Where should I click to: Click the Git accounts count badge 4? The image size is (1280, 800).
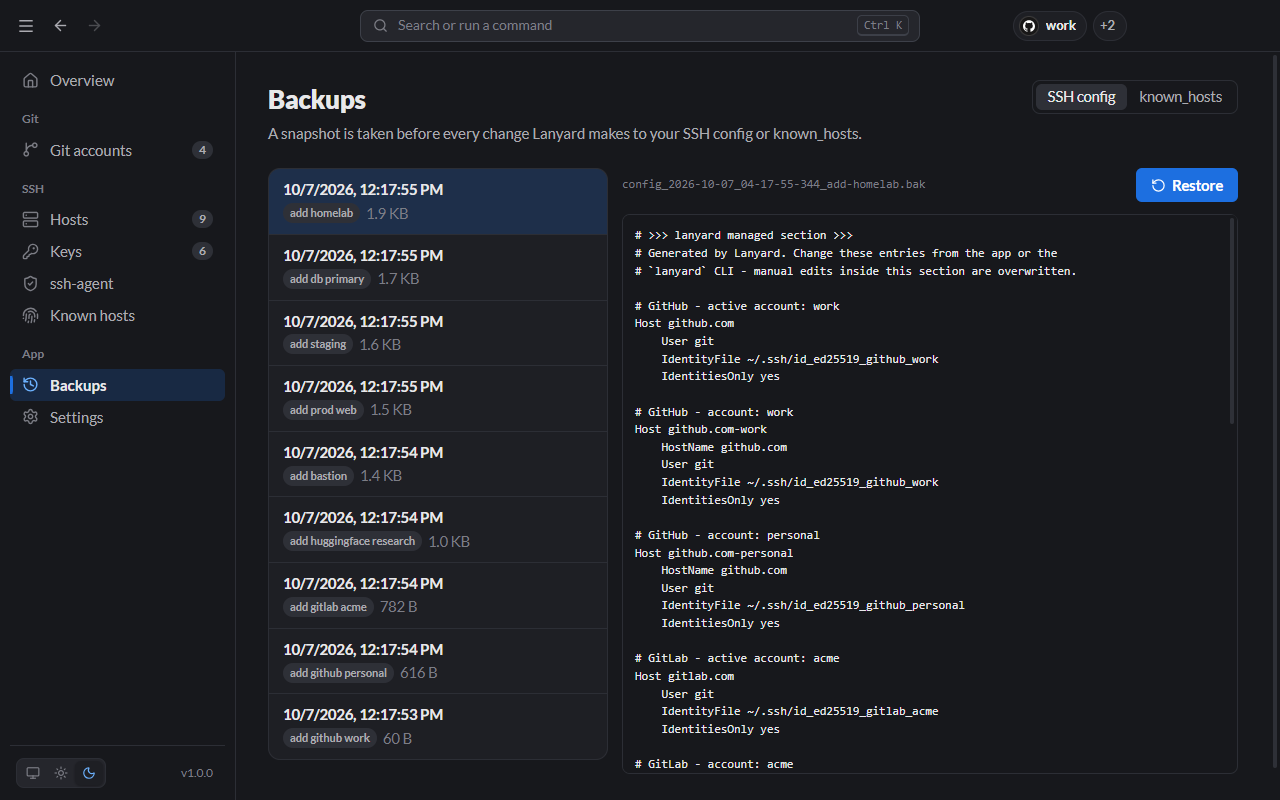pyautogui.click(x=202, y=151)
